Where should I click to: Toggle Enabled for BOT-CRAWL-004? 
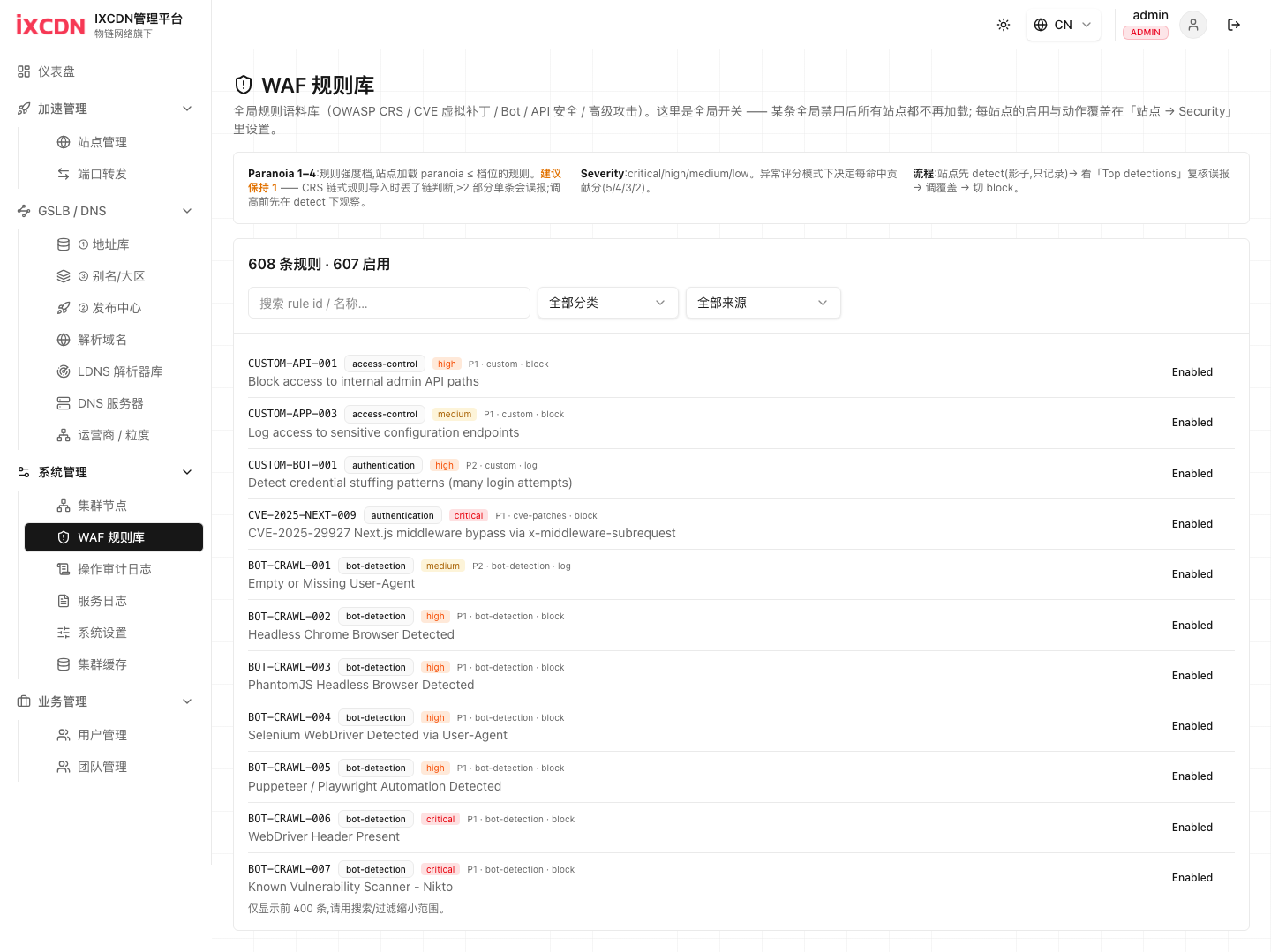pyautogui.click(x=1192, y=726)
